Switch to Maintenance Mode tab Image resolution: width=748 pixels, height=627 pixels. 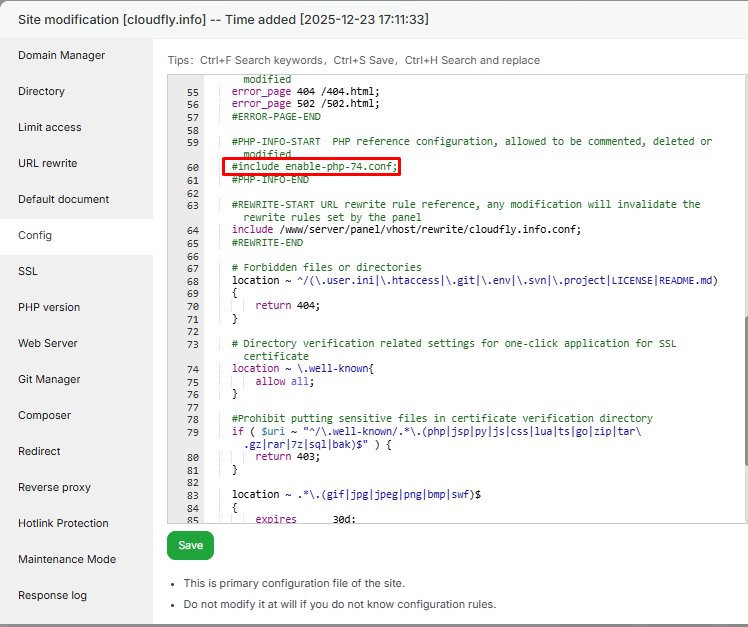[66, 559]
